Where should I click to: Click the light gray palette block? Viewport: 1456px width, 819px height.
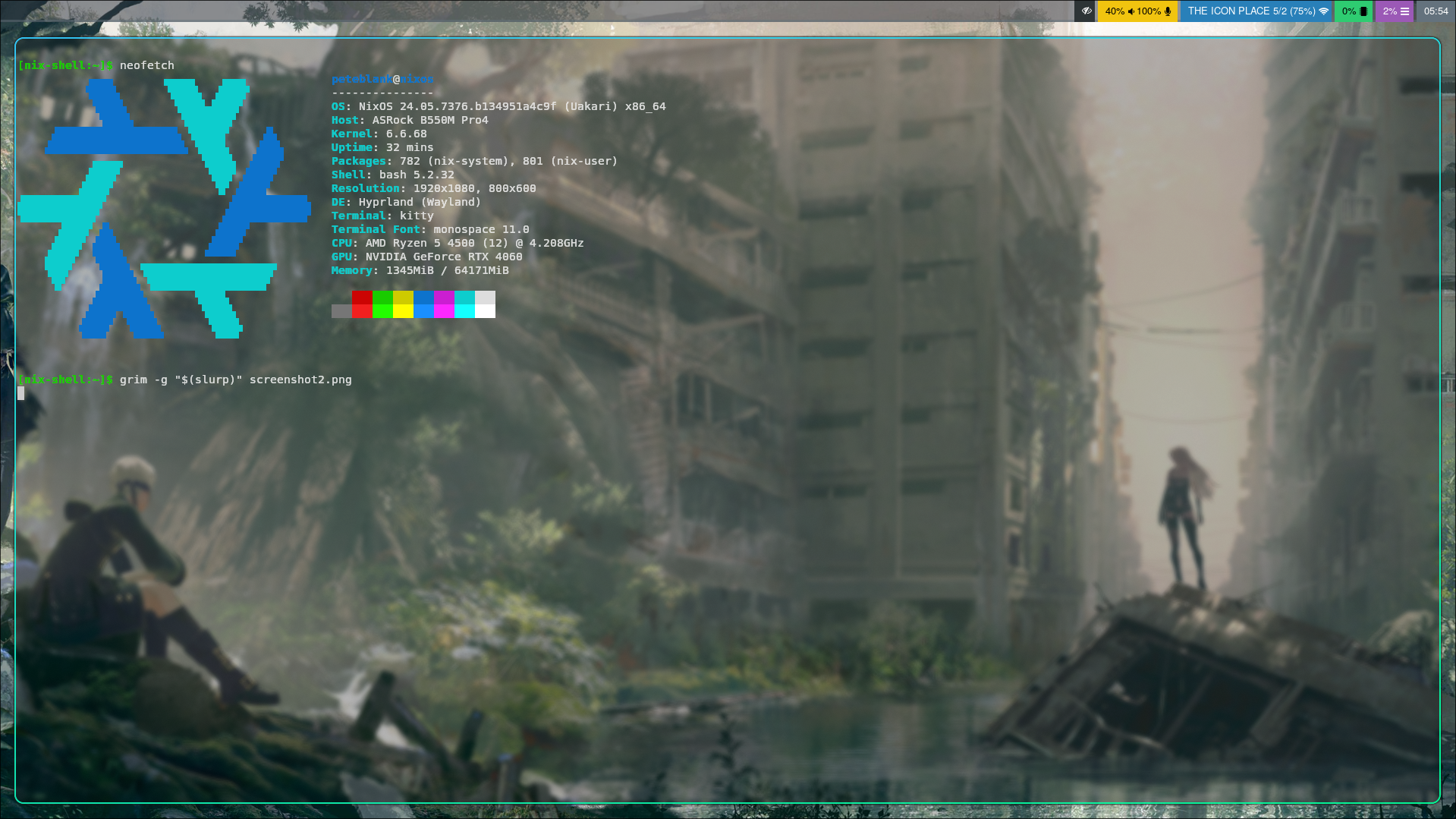[485, 298]
